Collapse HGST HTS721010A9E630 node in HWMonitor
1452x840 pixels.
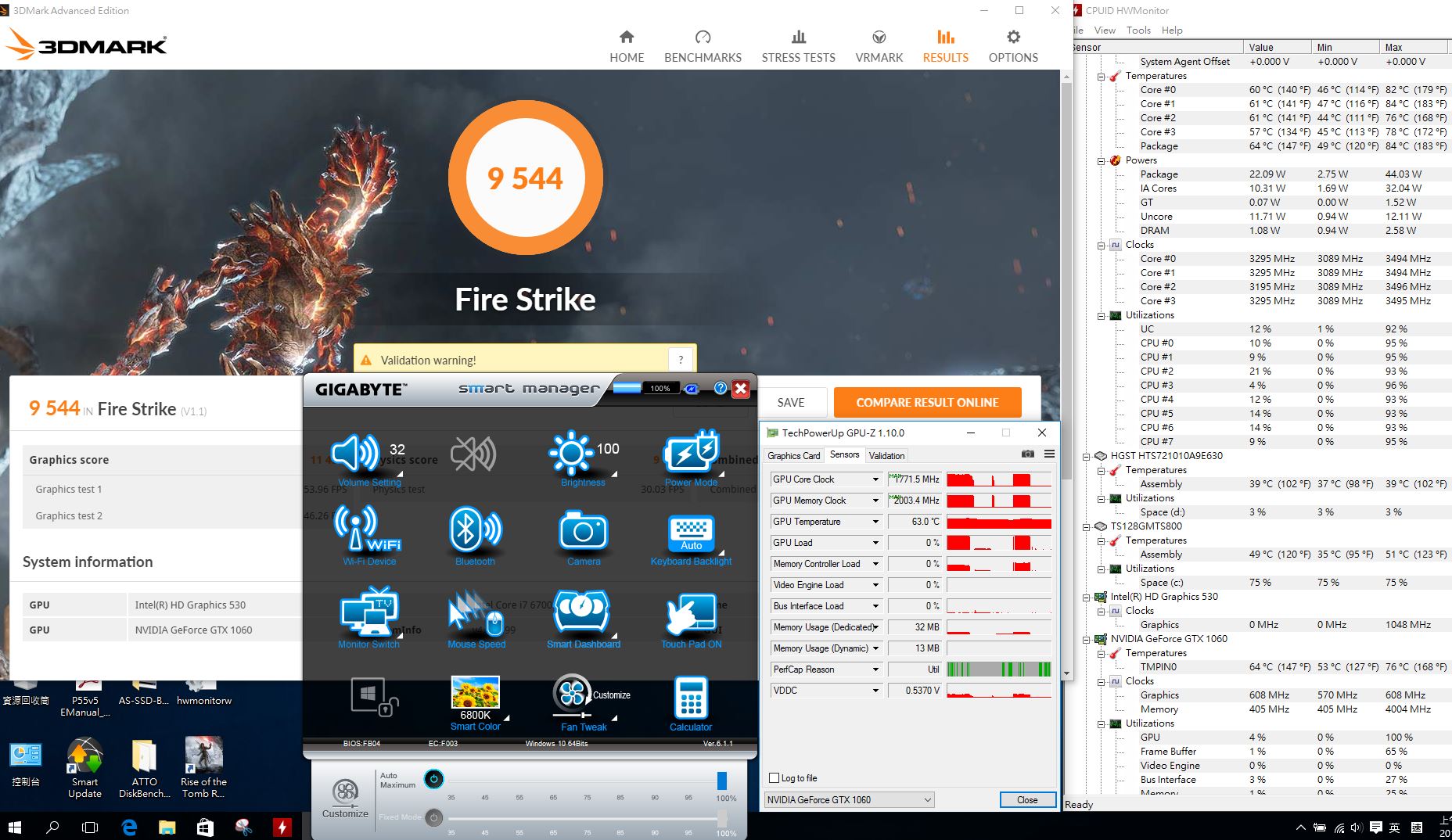pos(1087,456)
